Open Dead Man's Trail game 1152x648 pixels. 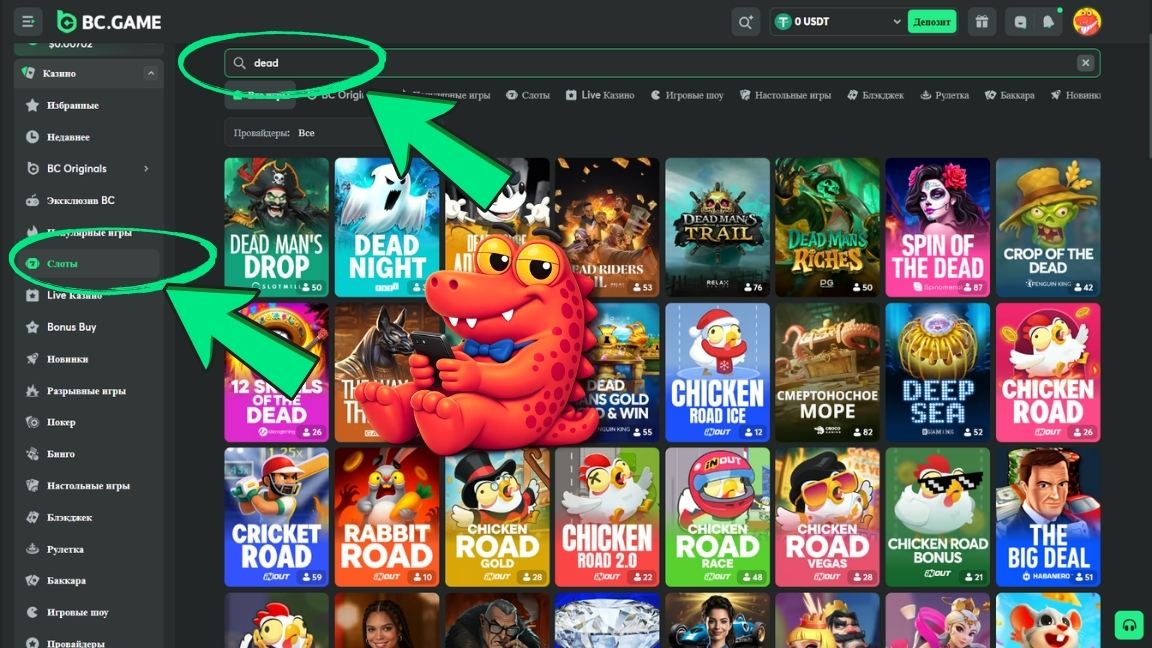click(x=717, y=227)
